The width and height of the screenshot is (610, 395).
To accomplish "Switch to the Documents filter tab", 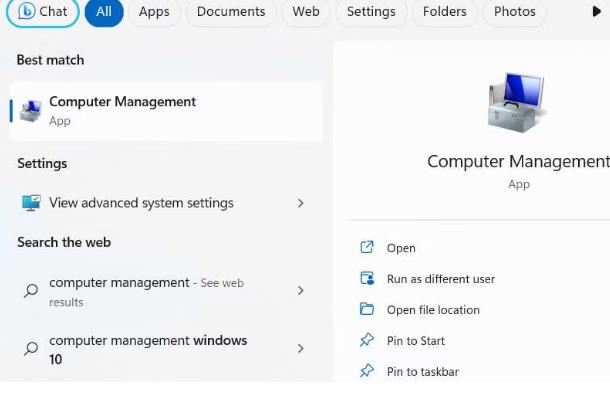I will click(231, 12).
